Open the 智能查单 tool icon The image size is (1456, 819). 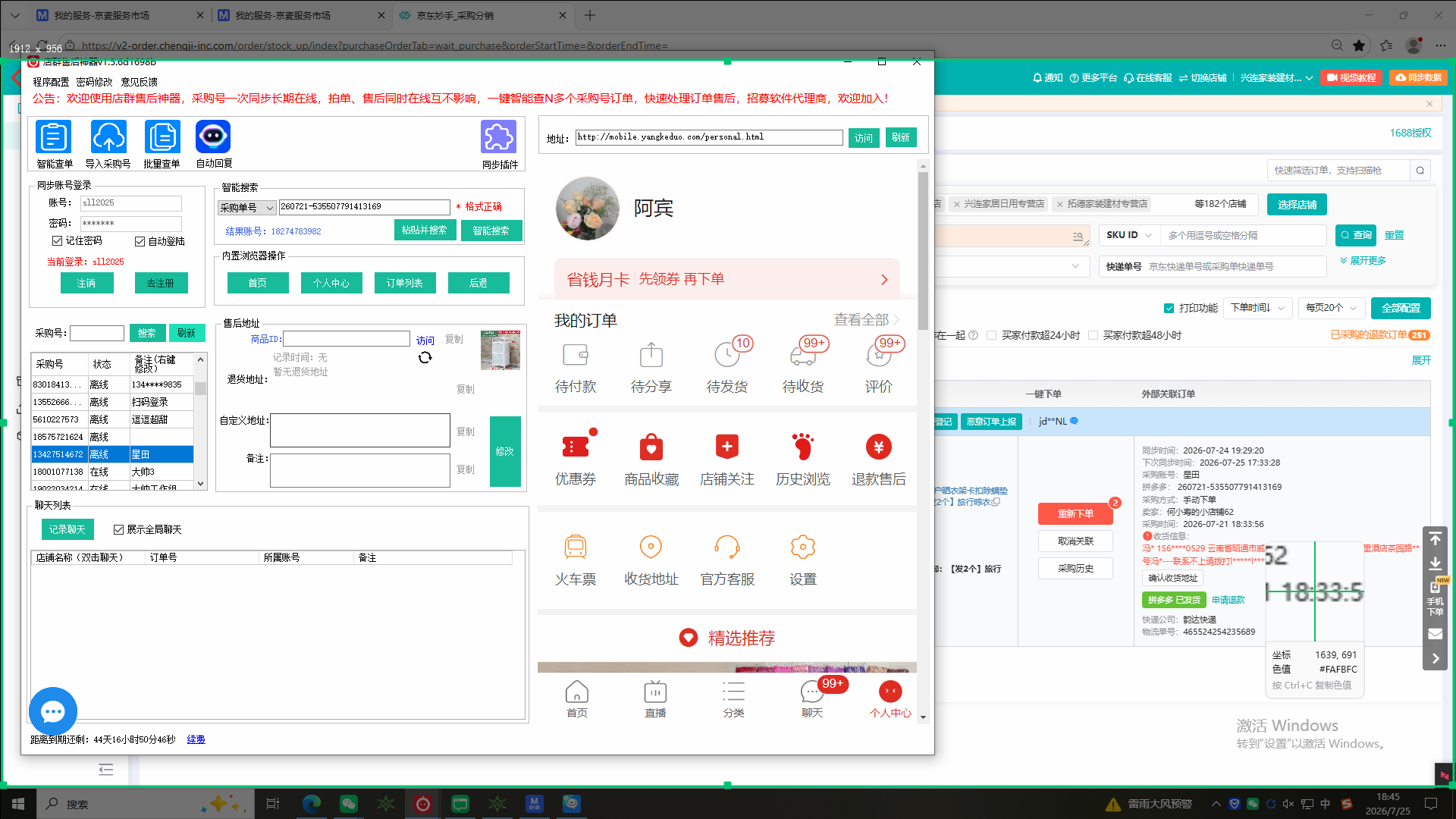[54, 137]
